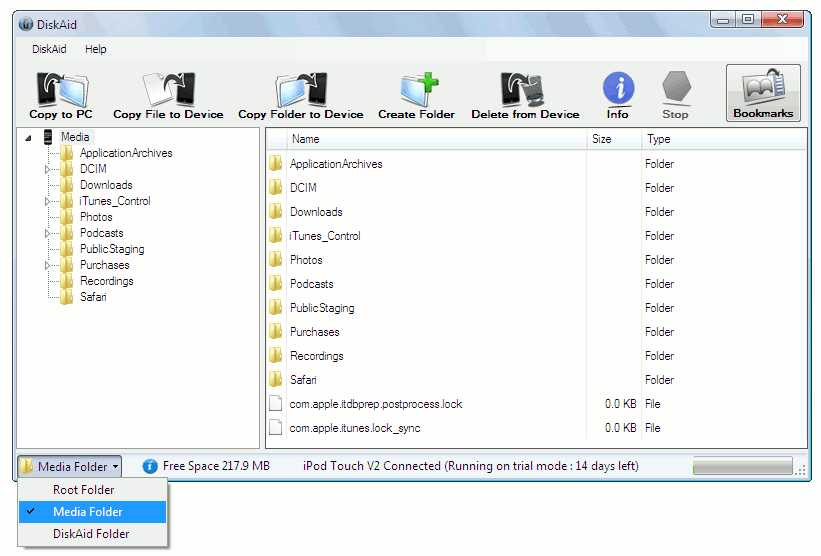This screenshot has width=821, height=556.
Task: Expand the Purchases tree node
Action: (x=47, y=265)
